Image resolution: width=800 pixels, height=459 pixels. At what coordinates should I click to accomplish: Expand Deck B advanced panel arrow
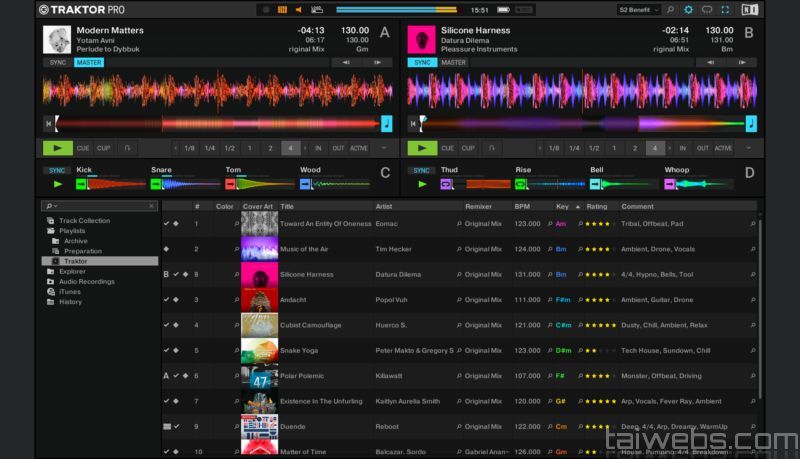pyautogui.click(x=748, y=148)
